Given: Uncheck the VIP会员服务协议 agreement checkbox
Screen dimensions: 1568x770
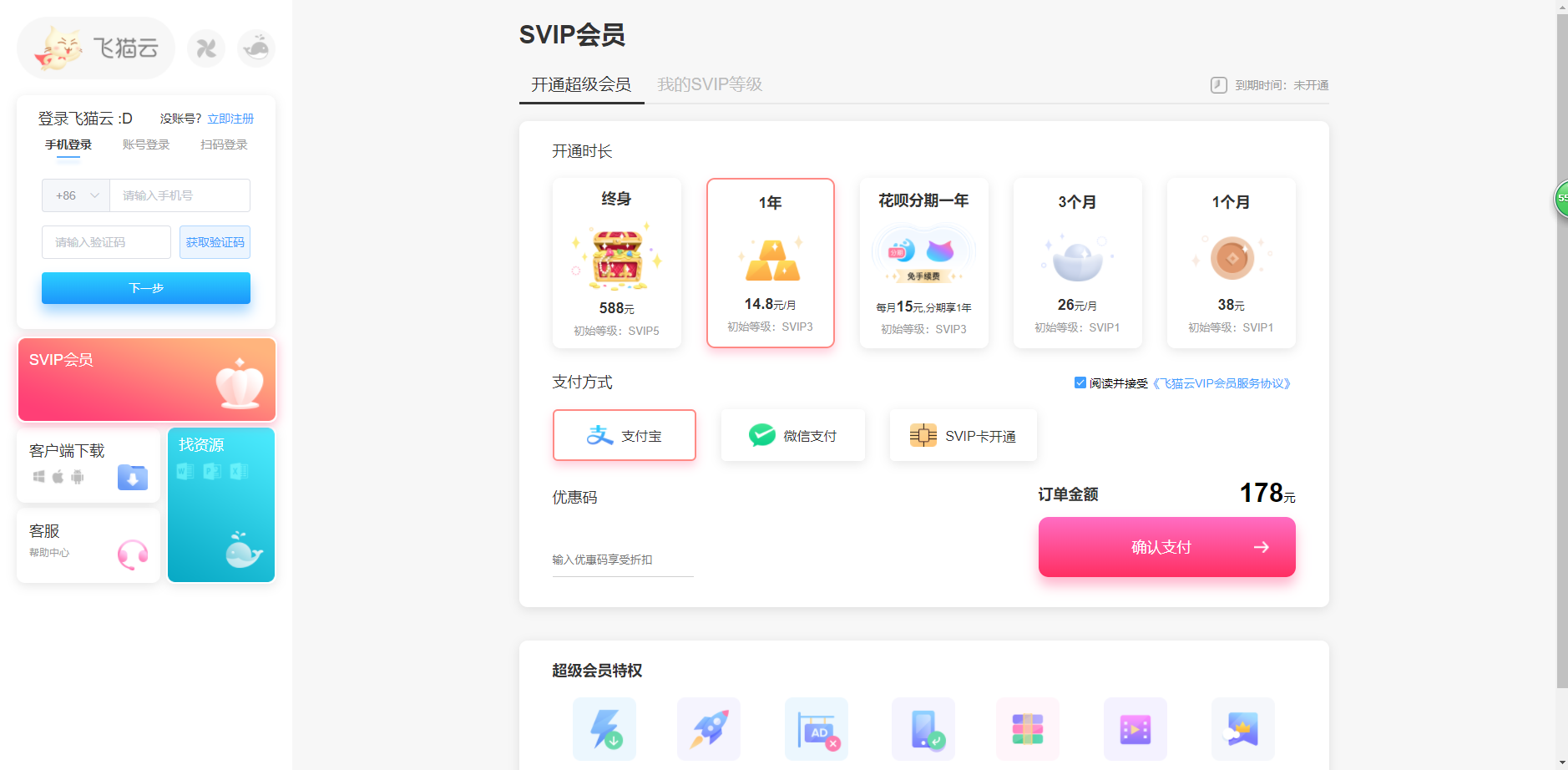Looking at the screenshot, I should (x=1080, y=382).
